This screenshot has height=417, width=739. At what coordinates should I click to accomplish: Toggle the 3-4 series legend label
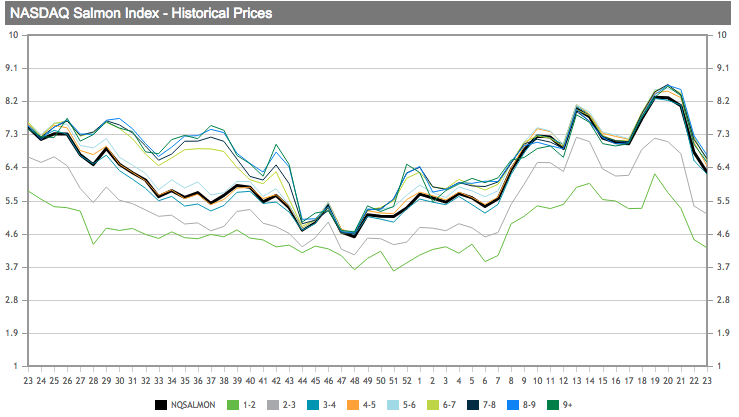pyautogui.click(x=329, y=405)
